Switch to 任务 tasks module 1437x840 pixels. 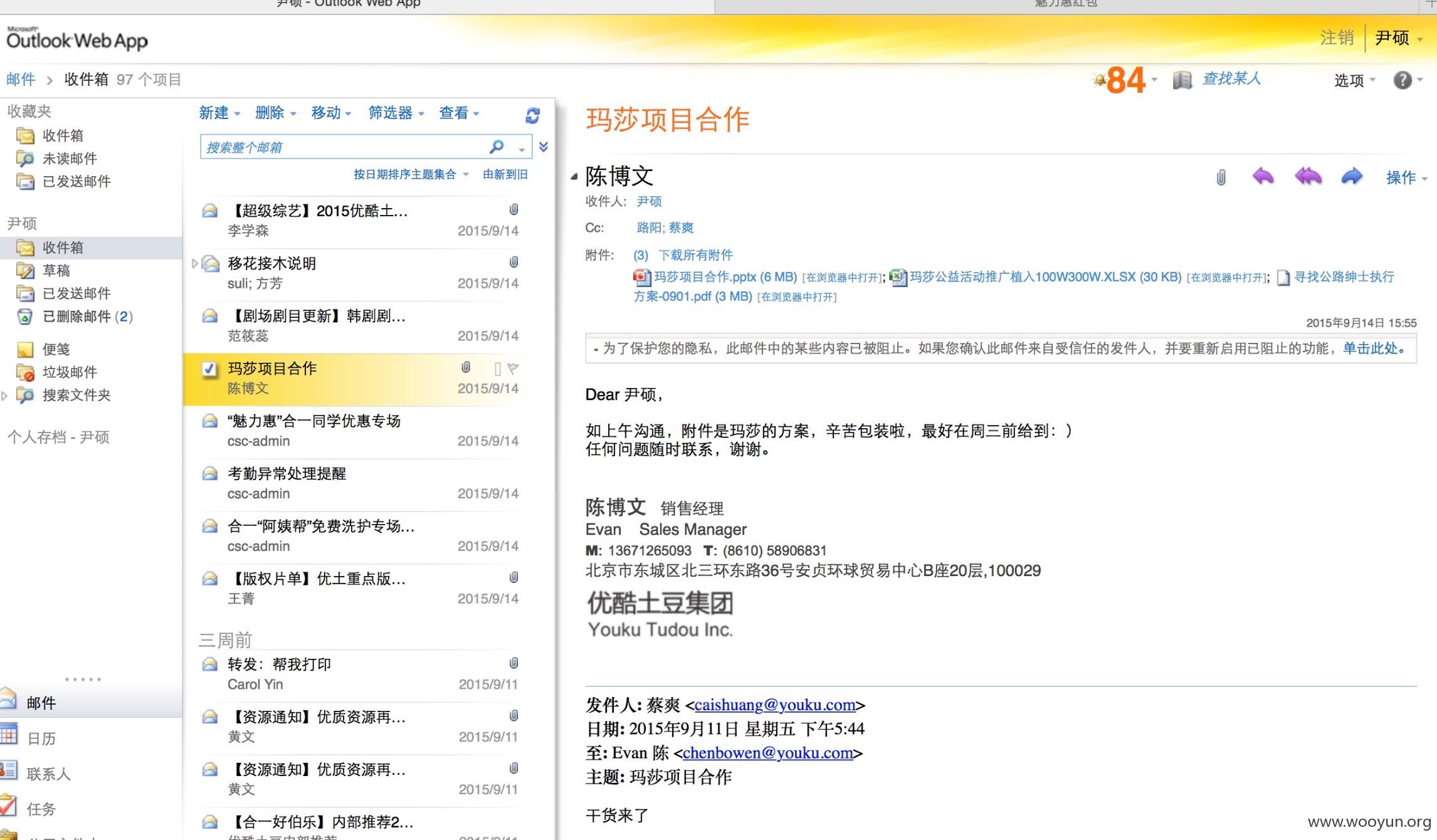point(41,809)
